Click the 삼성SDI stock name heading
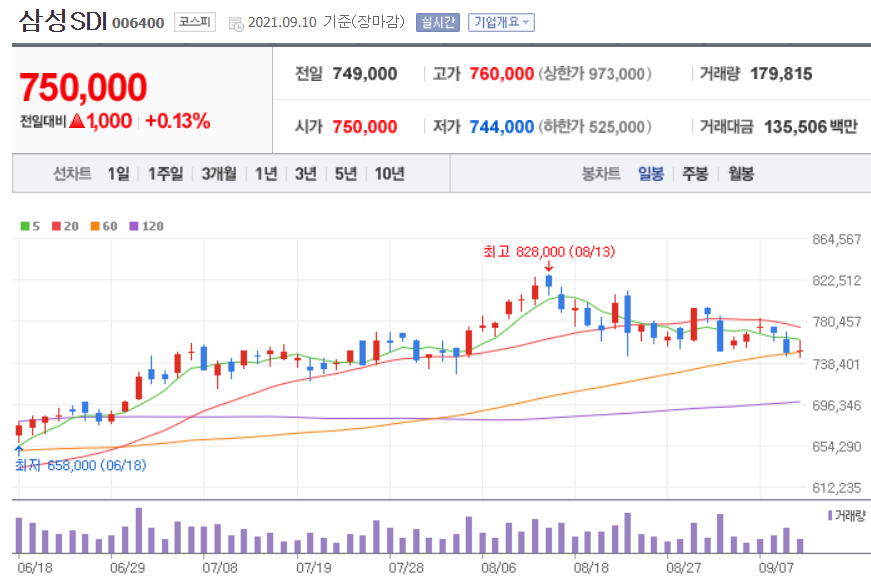The image size is (871, 579). coord(63,21)
